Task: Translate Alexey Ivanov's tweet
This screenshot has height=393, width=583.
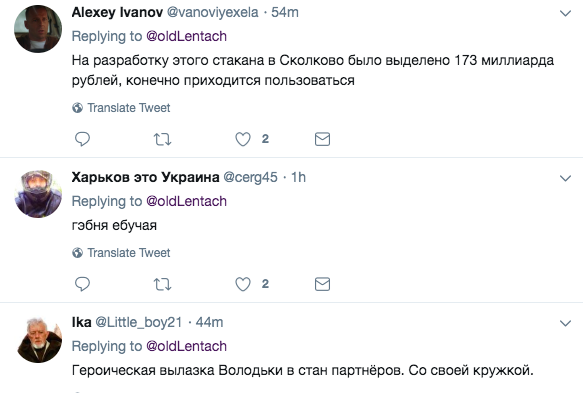Action: [121, 108]
